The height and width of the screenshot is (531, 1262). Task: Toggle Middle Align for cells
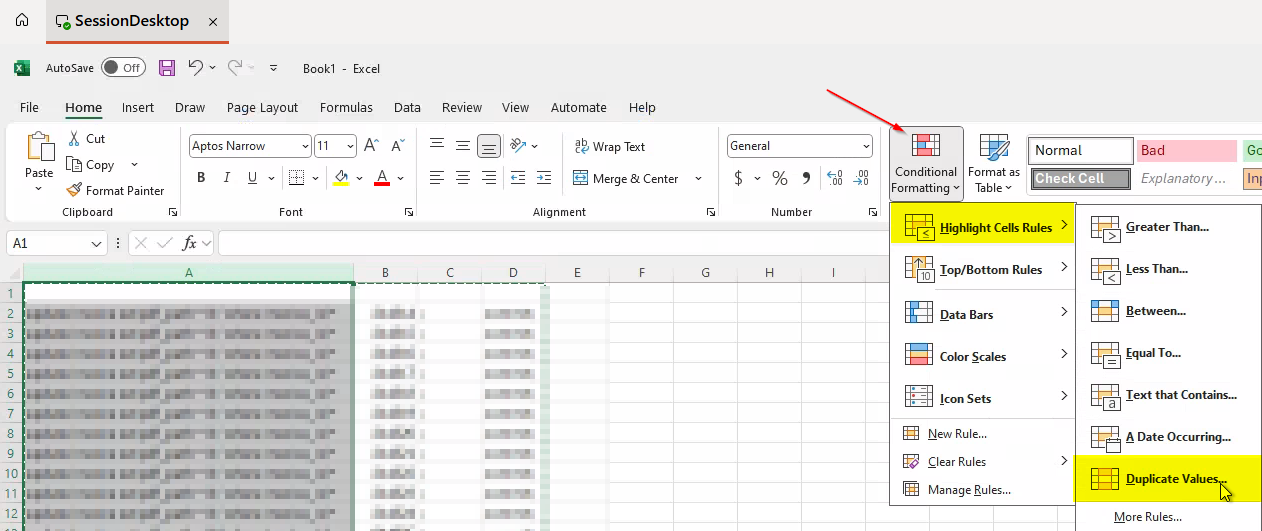tap(463, 145)
